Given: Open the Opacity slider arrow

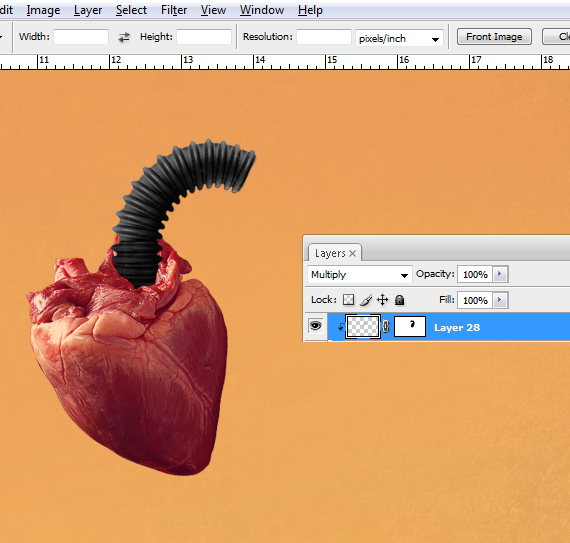Looking at the screenshot, I should (500, 274).
